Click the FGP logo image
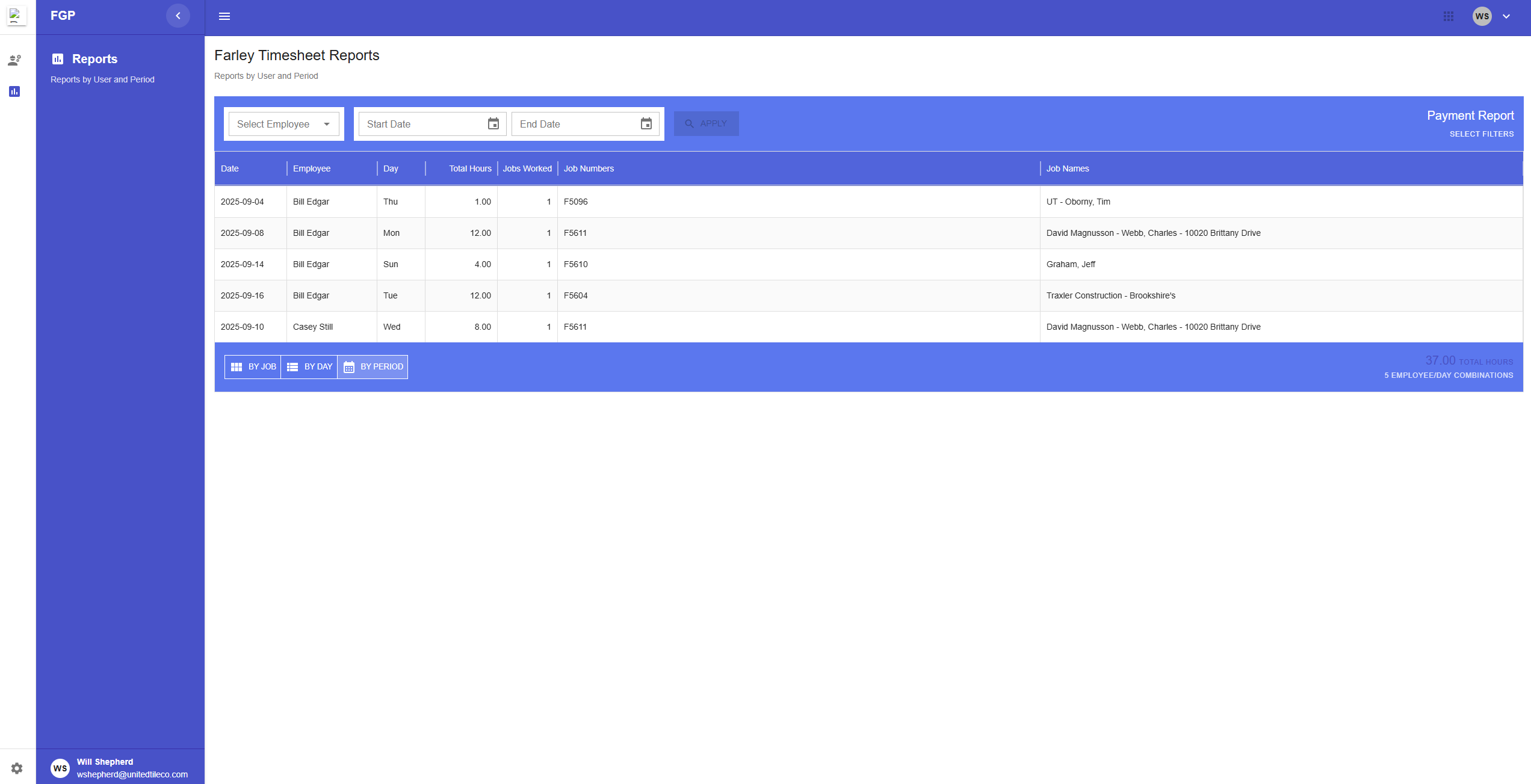 pos(16,16)
